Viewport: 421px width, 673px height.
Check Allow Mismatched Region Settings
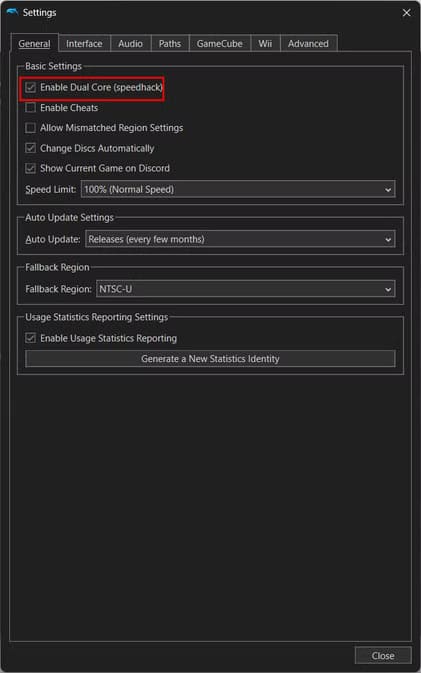click(30, 128)
